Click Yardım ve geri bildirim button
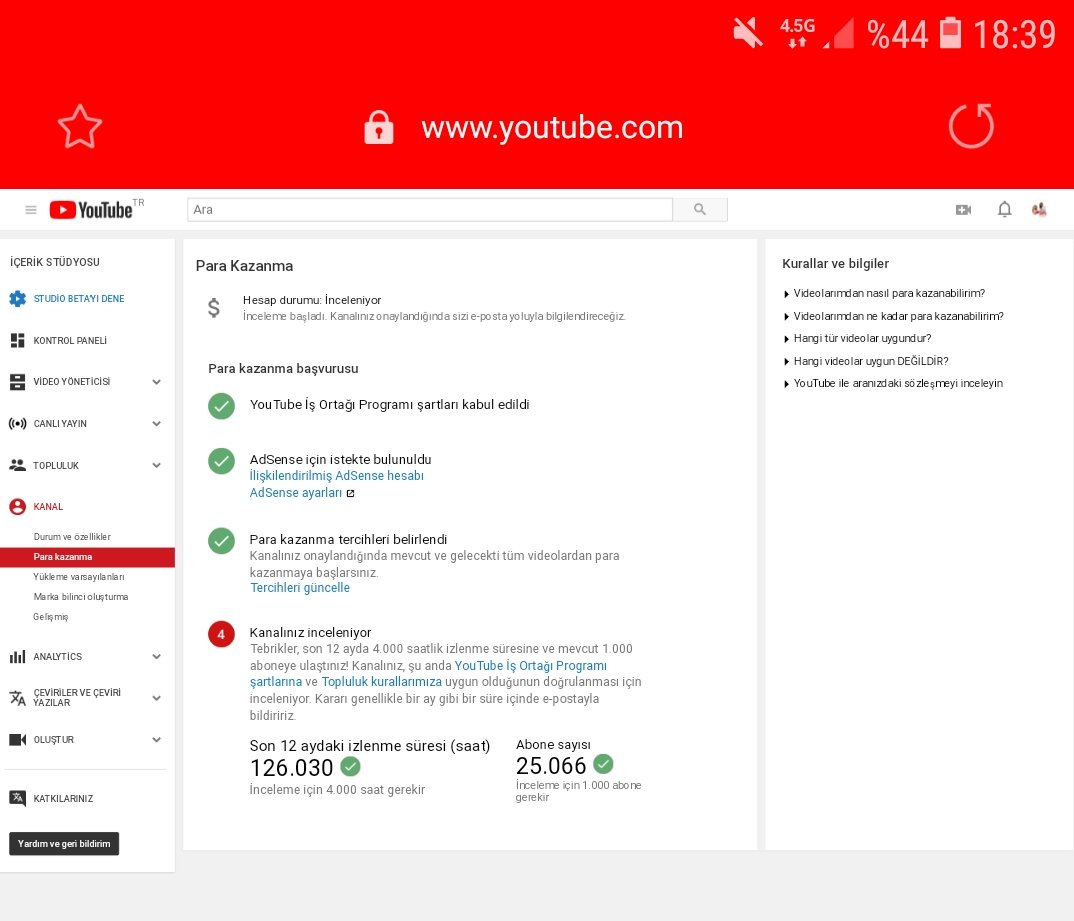 pyautogui.click(x=64, y=844)
